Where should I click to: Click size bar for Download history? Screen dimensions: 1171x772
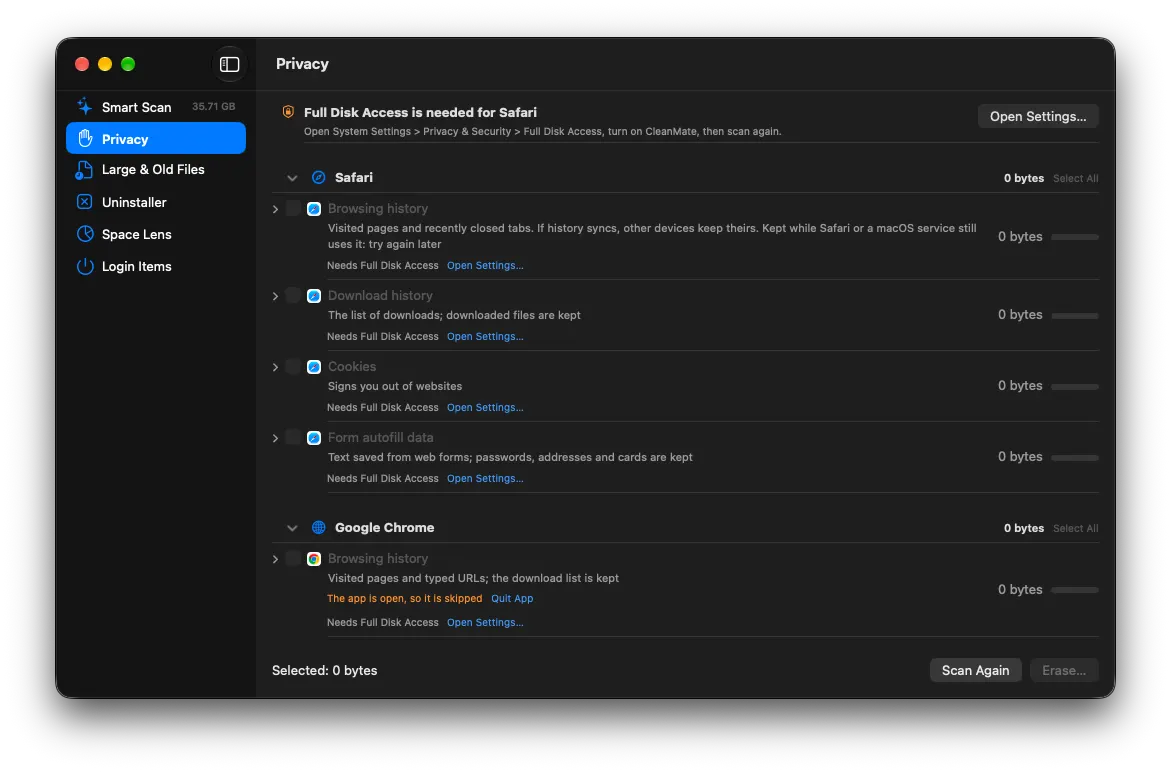[x=1075, y=316]
